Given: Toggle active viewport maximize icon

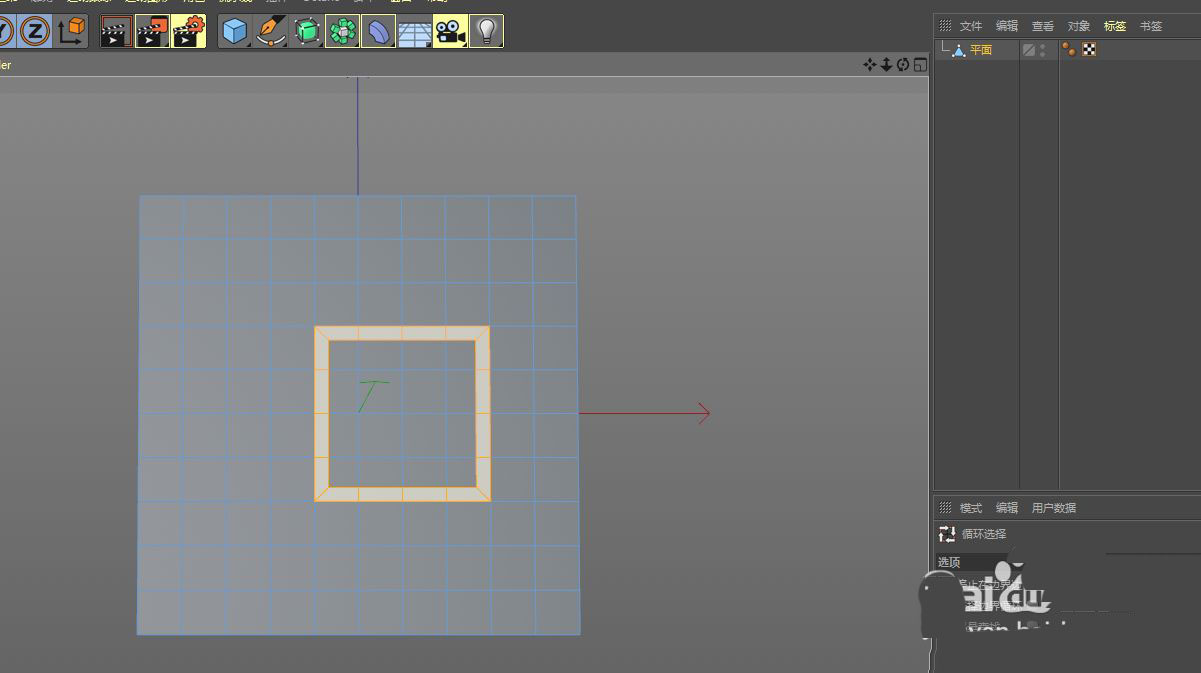Looking at the screenshot, I should point(920,65).
